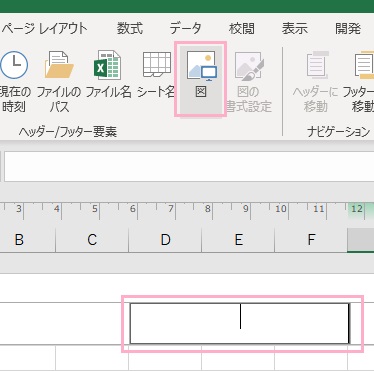
Task: Open the ページ レイアウト tab
Action: point(44,29)
